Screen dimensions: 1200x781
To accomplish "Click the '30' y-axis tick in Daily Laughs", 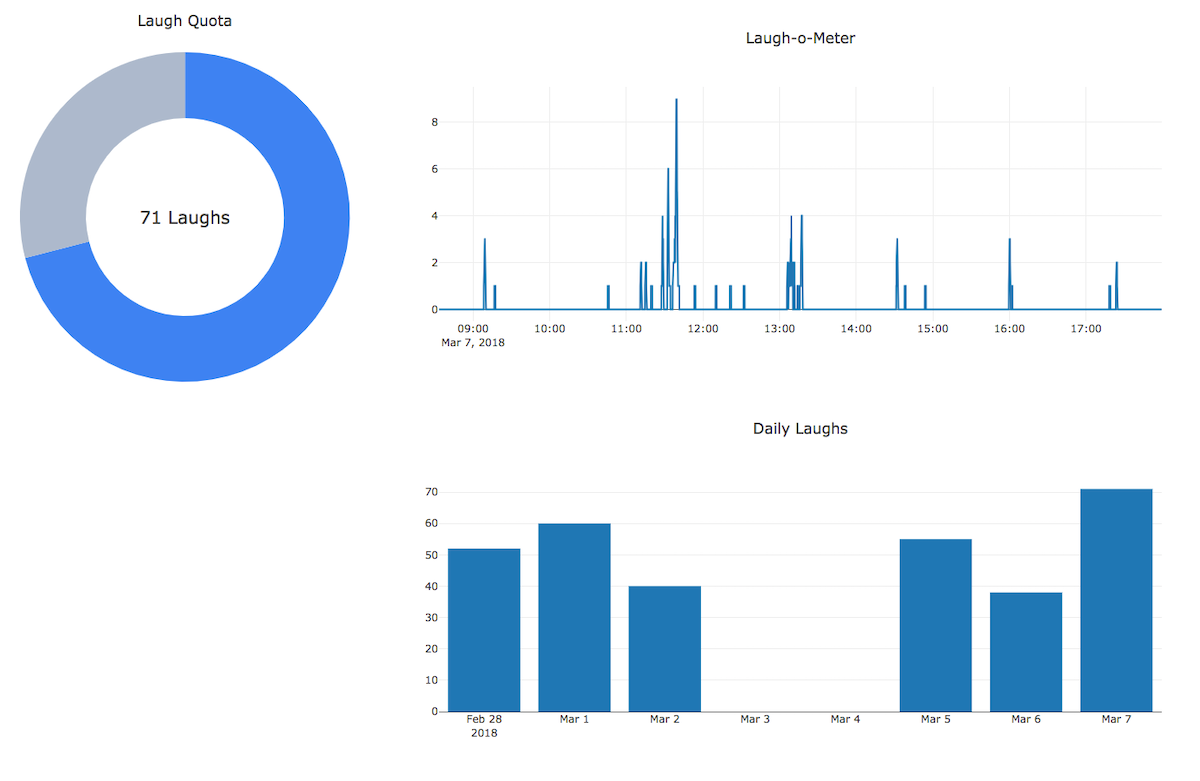I will (x=432, y=618).
